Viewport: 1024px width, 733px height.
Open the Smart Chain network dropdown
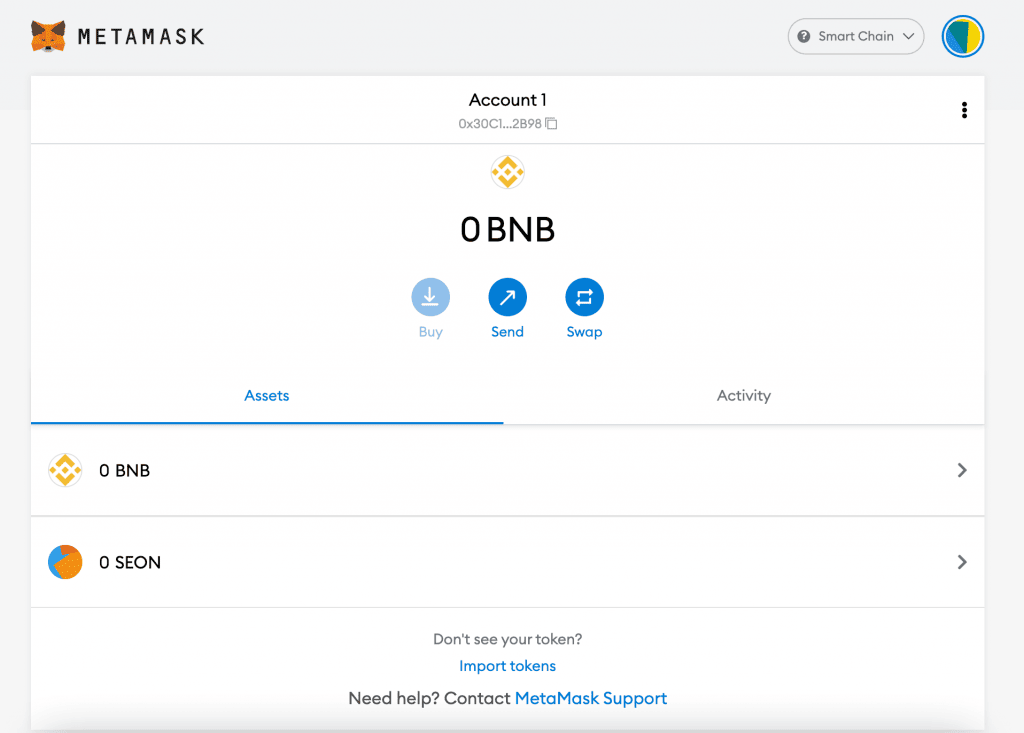(x=856, y=37)
